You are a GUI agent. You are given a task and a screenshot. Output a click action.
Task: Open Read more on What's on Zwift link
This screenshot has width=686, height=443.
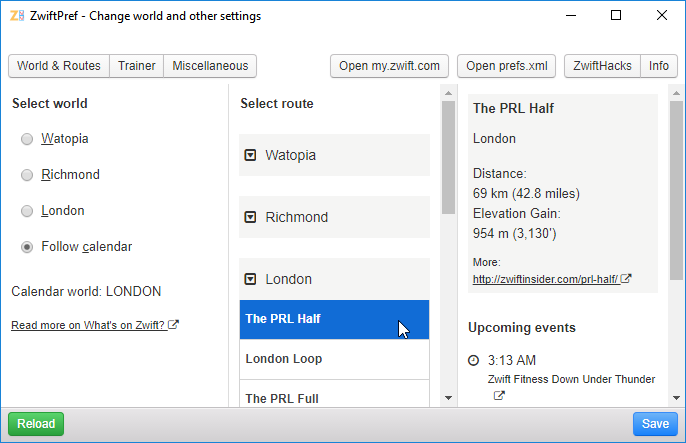click(88, 325)
